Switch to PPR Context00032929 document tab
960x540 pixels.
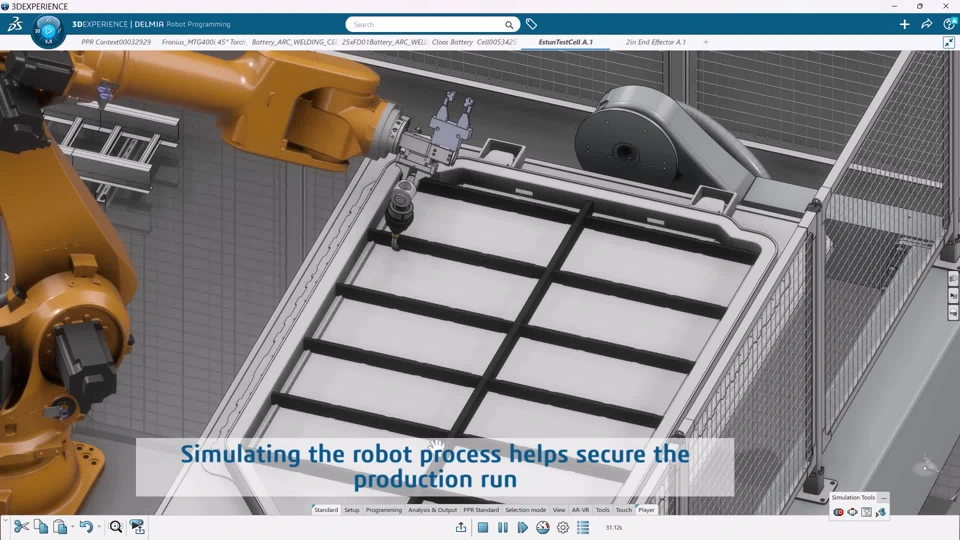[x=116, y=42]
